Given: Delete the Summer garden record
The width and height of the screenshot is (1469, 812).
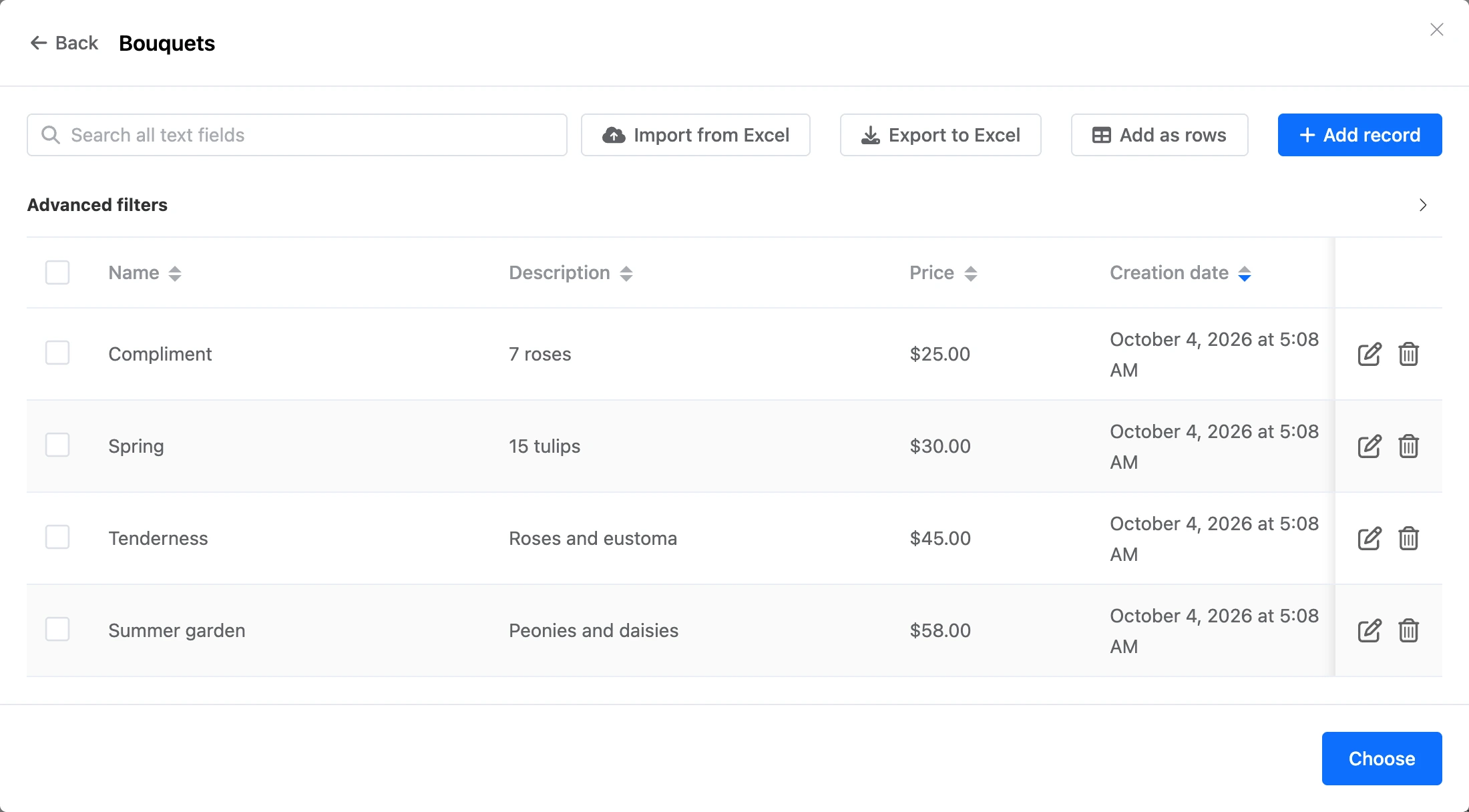Looking at the screenshot, I should coord(1409,630).
